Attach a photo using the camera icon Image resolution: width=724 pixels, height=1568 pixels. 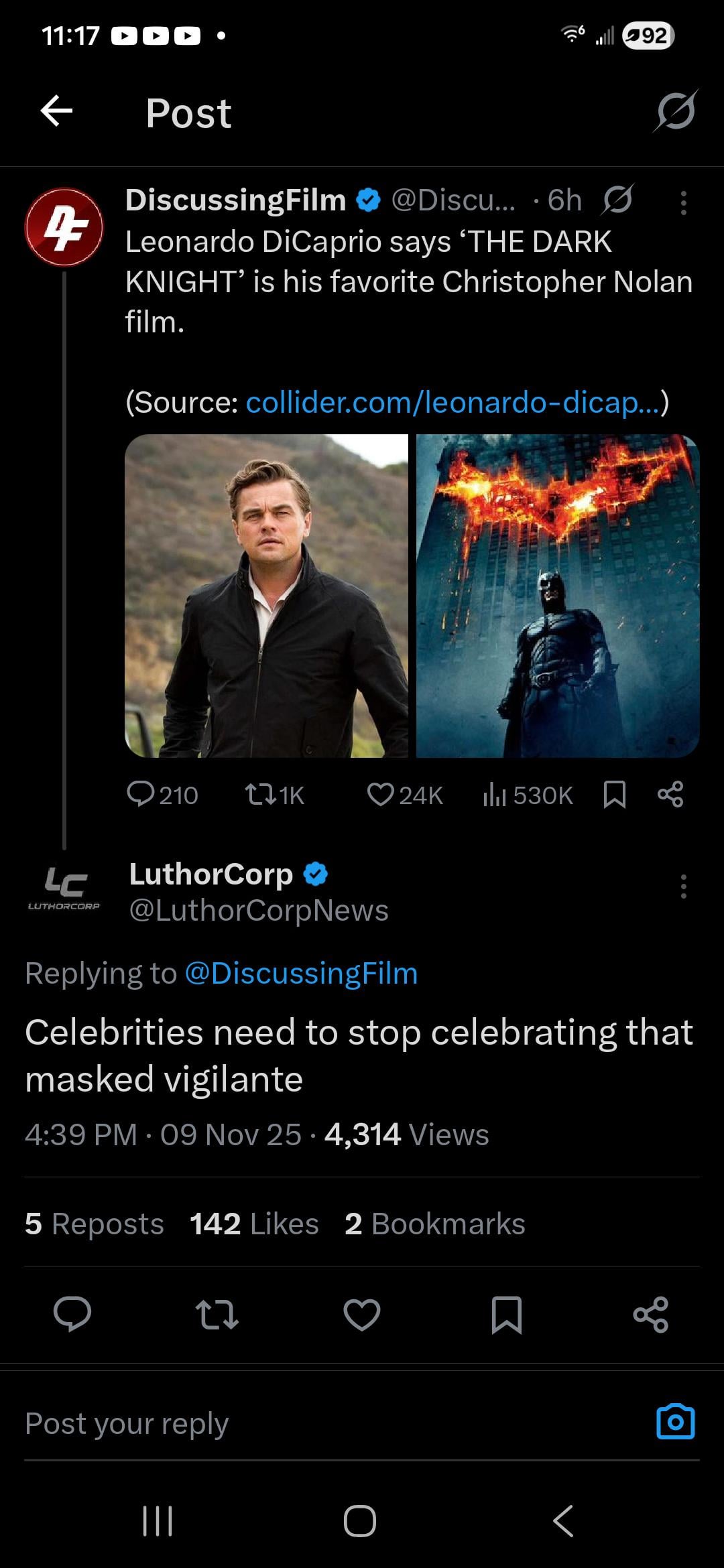pyautogui.click(x=675, y=1422)
